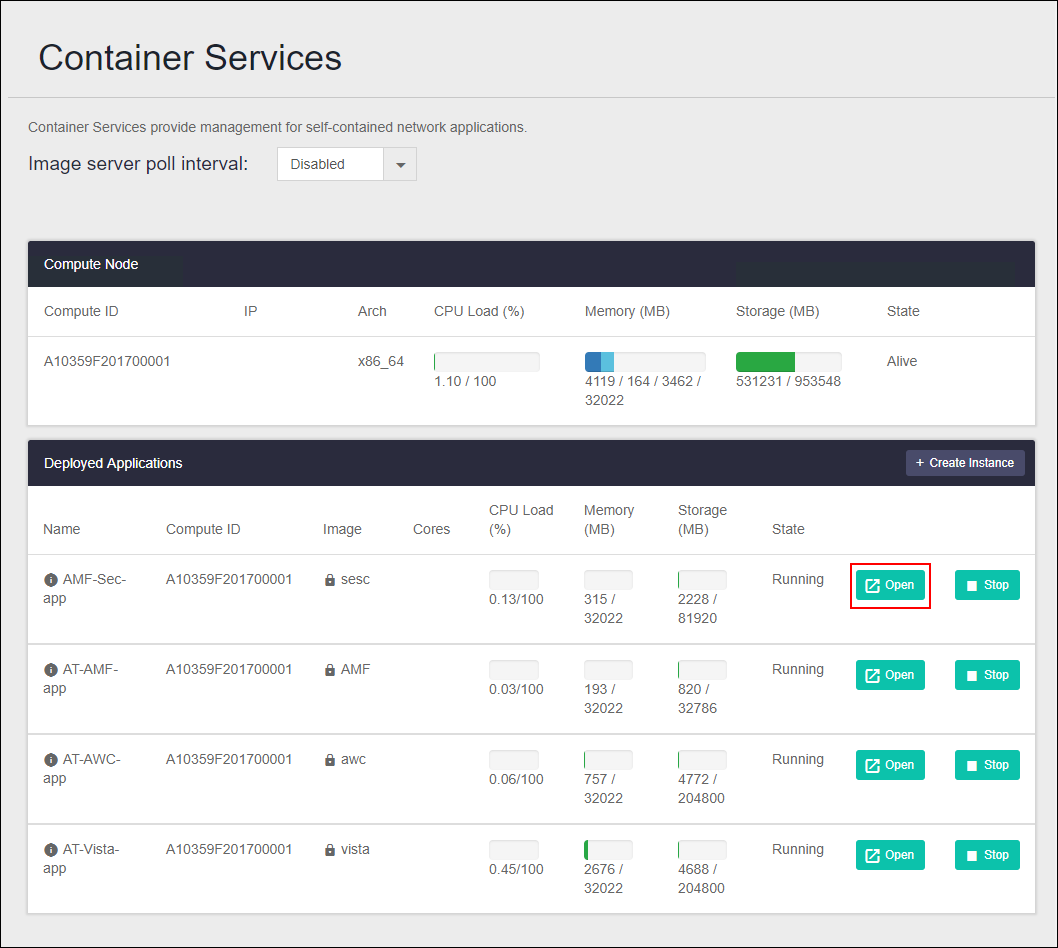Image resolution: width=1058 pixels, height=948 pixels.
Task: Open the AT-AMF-app application
Action: coord(890,675)
